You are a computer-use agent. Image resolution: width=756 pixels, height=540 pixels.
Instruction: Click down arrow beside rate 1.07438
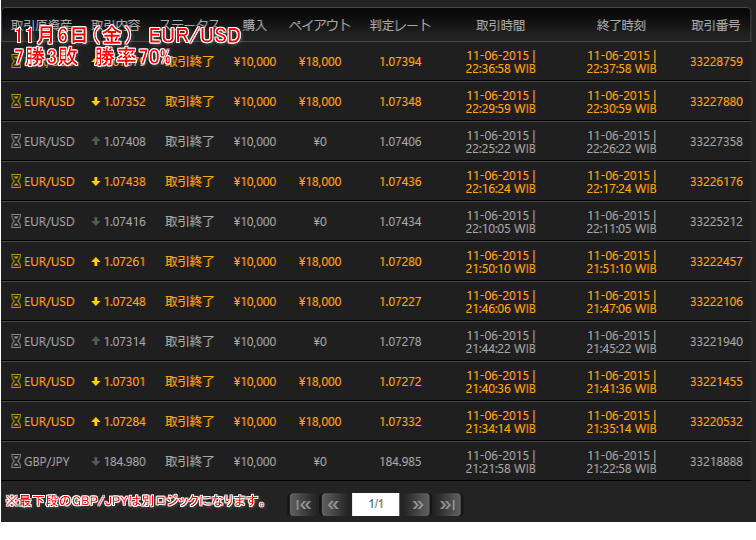pyautogui.click(x=95, y=182)
